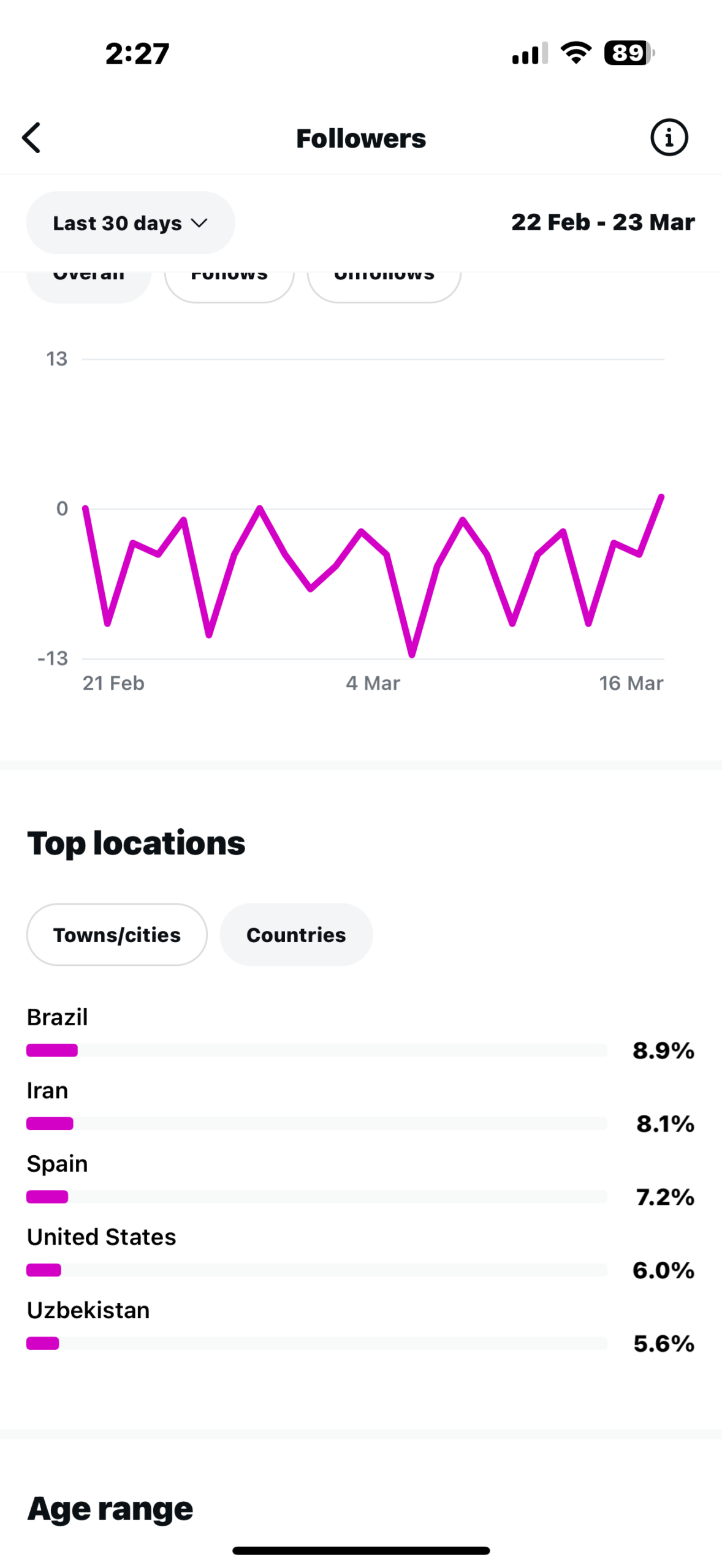This screenshot has height=1568, width=722.
Task: Tap the 22 Feb - 23 Mar date range
Action: tap(602, 222)
